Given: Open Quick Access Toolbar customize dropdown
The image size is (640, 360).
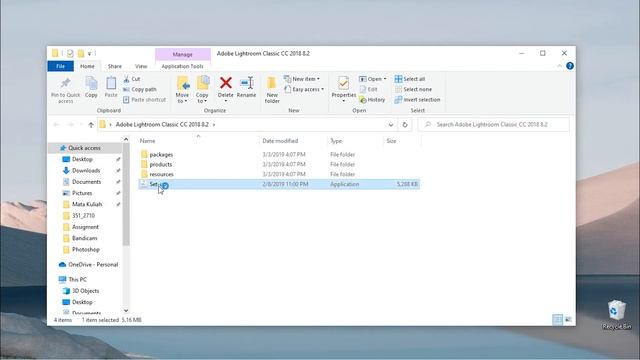Looking at the screenshot, I should pos(89,53).
